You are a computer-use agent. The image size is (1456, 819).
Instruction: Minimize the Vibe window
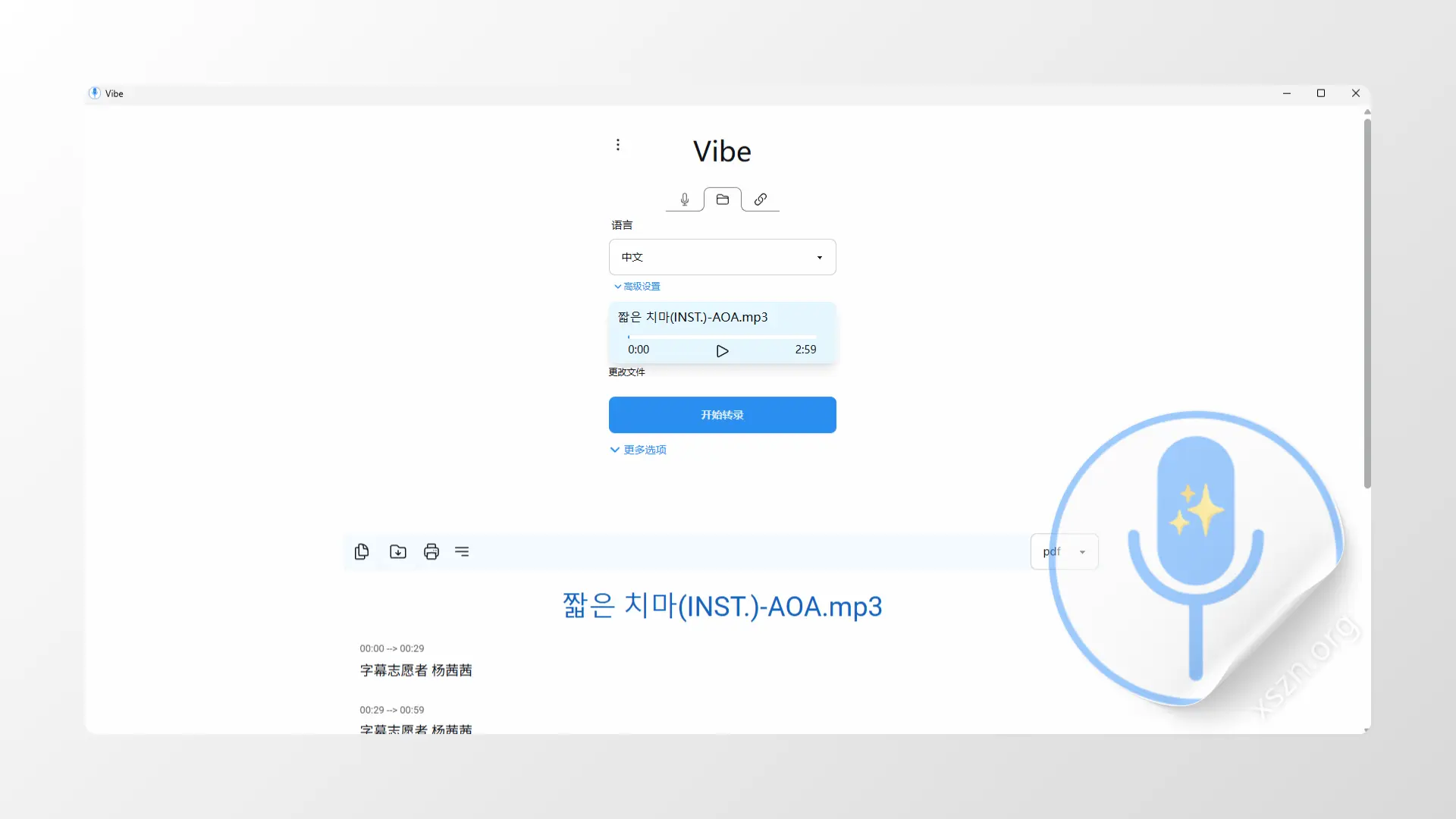click(1287, 93)
